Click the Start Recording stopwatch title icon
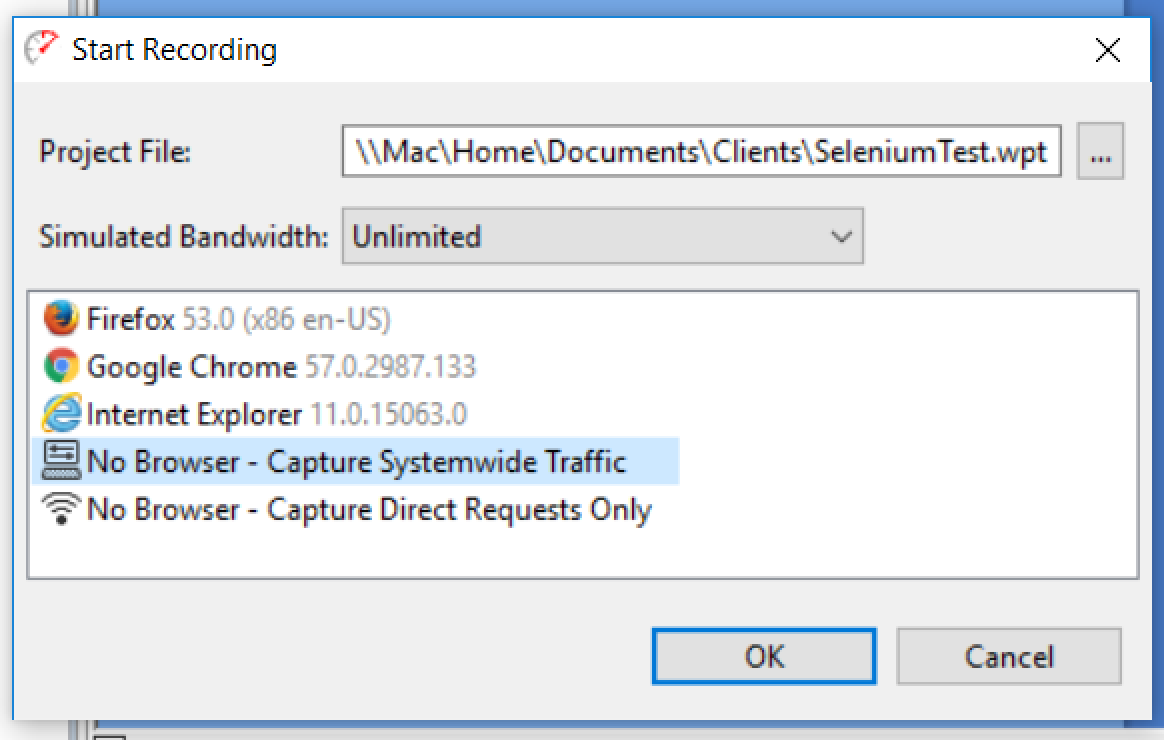 click(x=40, y=49)
